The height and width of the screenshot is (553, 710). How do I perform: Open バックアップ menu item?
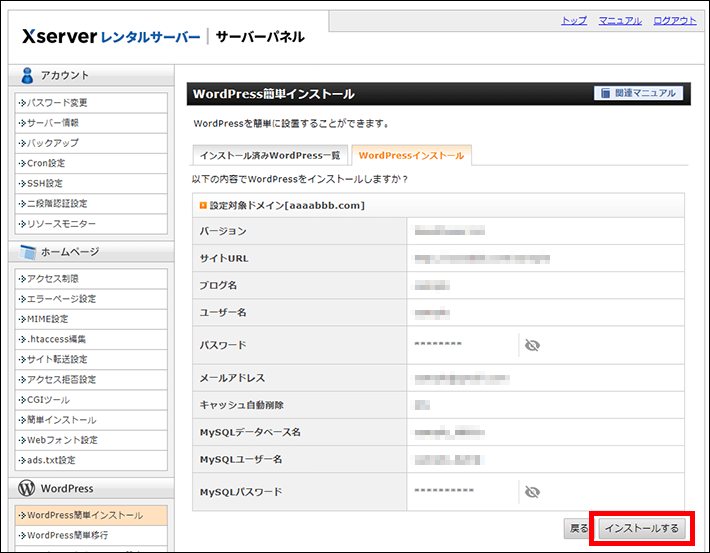click(x=91, y=143)
